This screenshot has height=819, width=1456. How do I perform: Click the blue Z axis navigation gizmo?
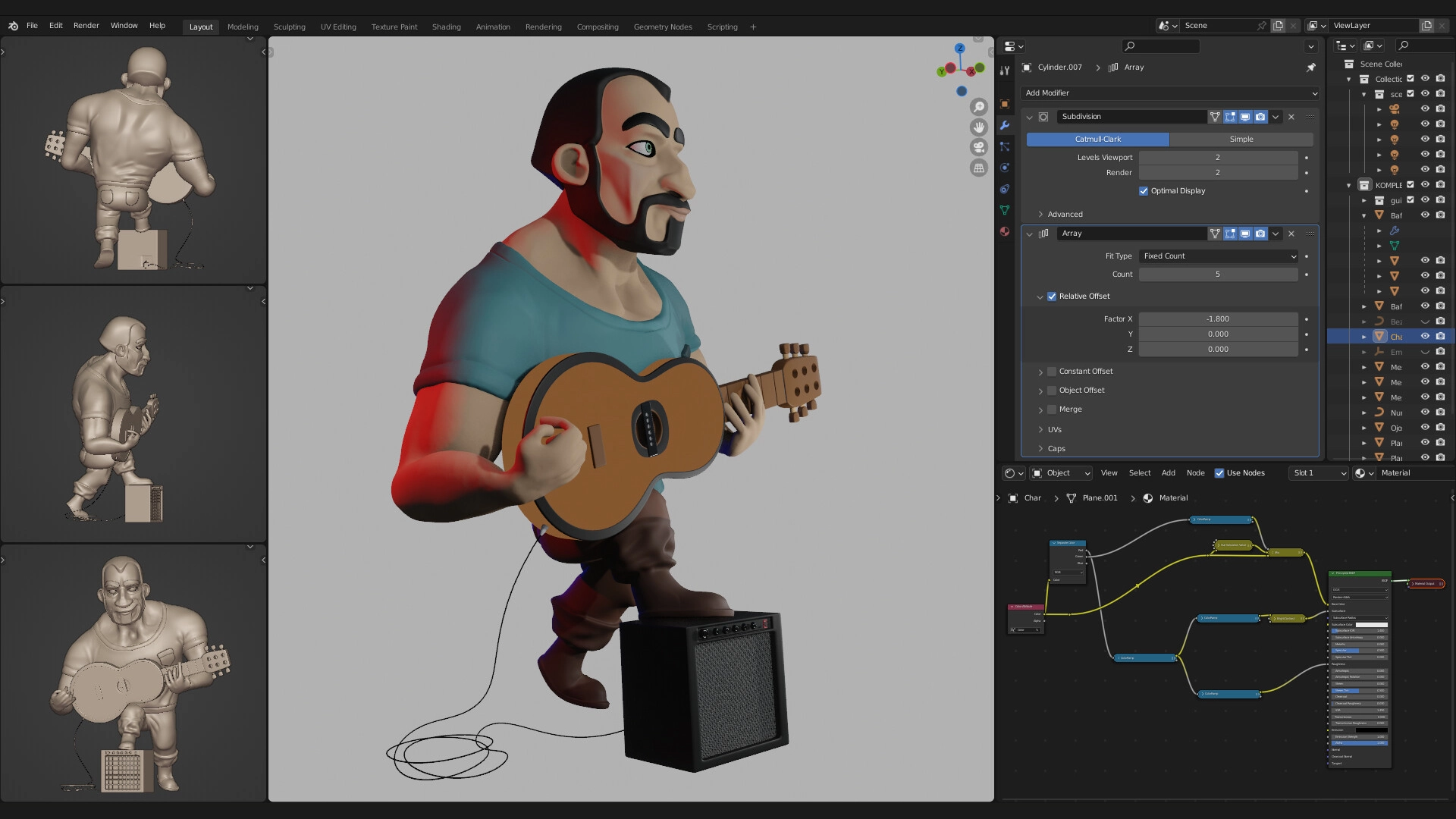click(x=960, y=48)
